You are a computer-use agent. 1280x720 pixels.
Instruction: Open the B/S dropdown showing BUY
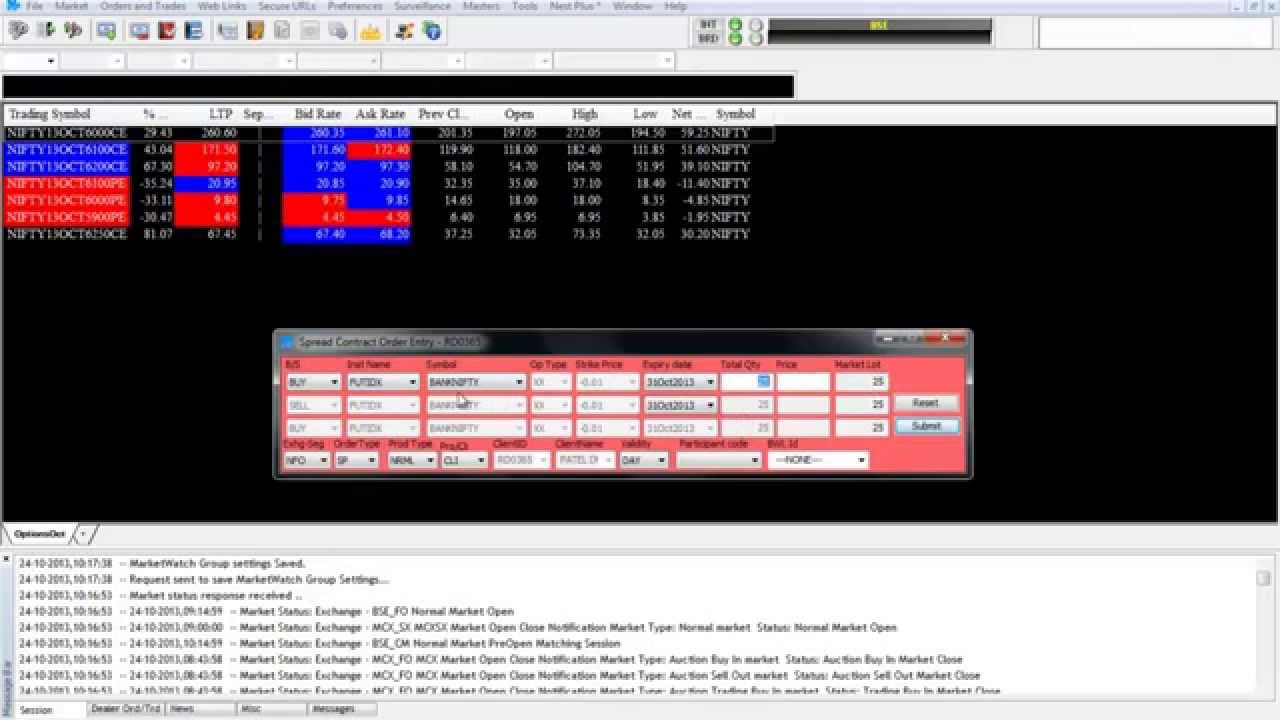click(313, 382)
